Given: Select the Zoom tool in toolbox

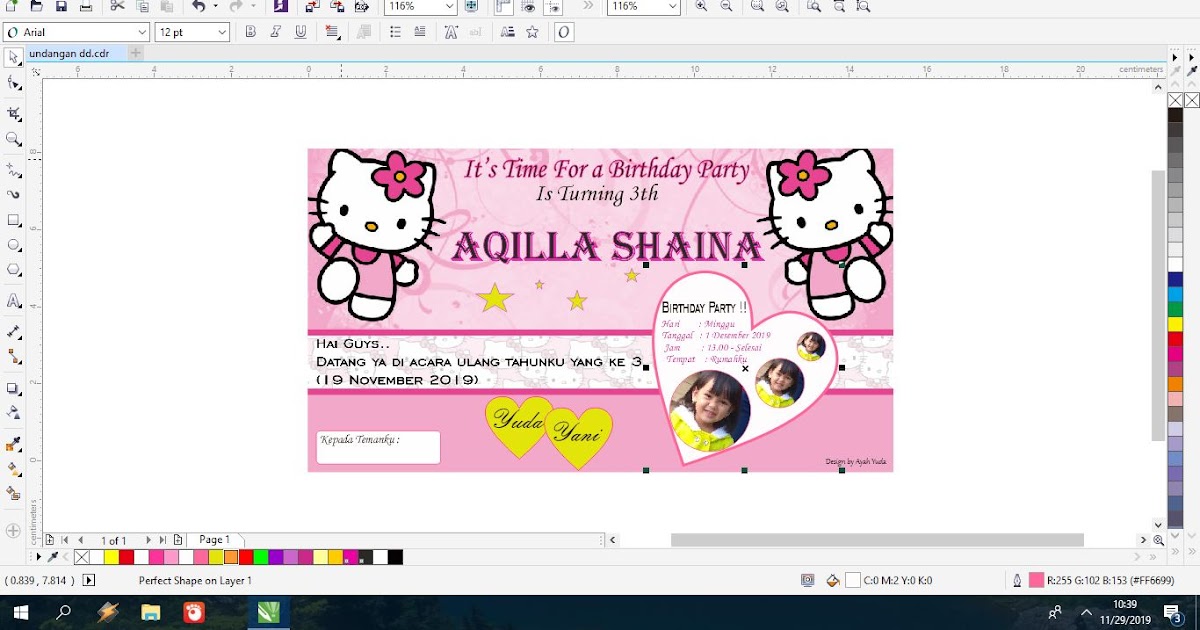Looking at the screenshot, I should 13,139.
